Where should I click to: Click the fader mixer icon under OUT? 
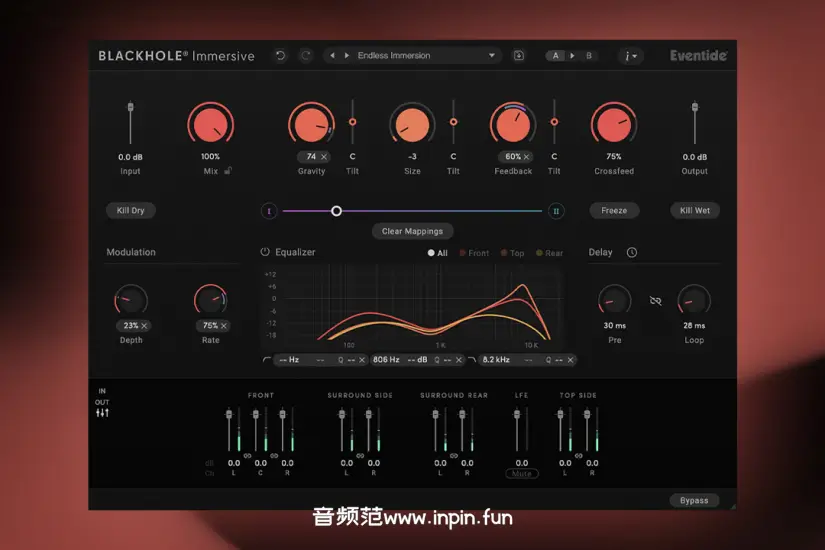pos(102,414)
